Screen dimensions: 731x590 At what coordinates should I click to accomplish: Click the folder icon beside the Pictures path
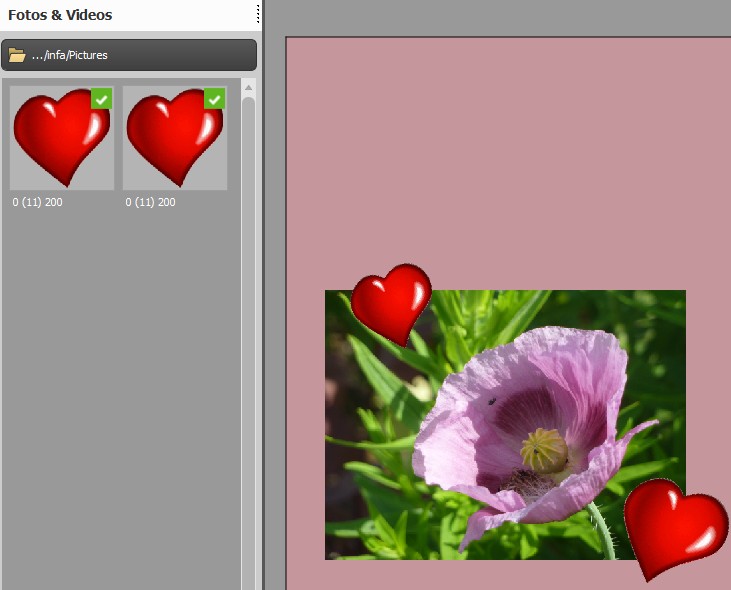pos(17,55)
